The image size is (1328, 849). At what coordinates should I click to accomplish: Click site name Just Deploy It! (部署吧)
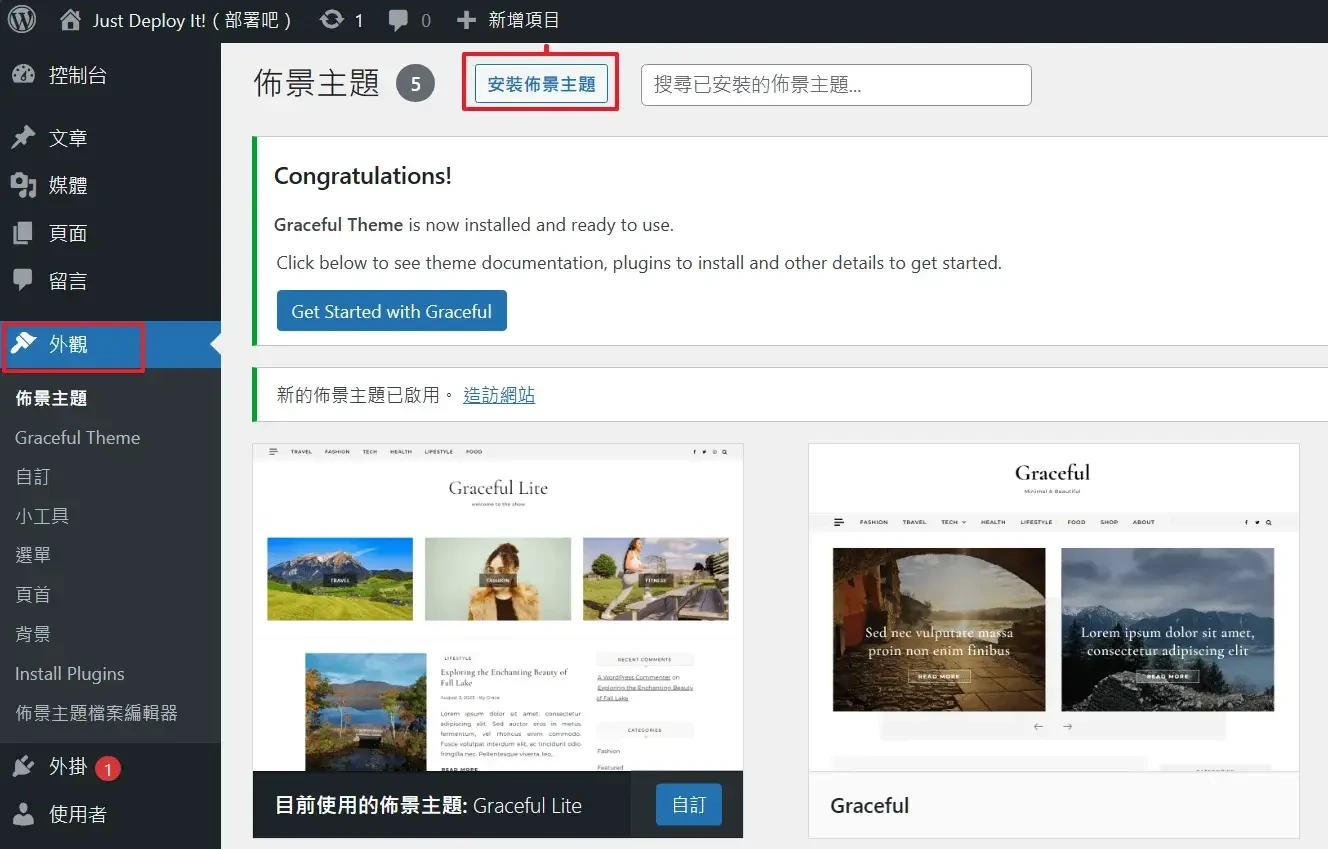pyautogui.click(x=192, y=20)
